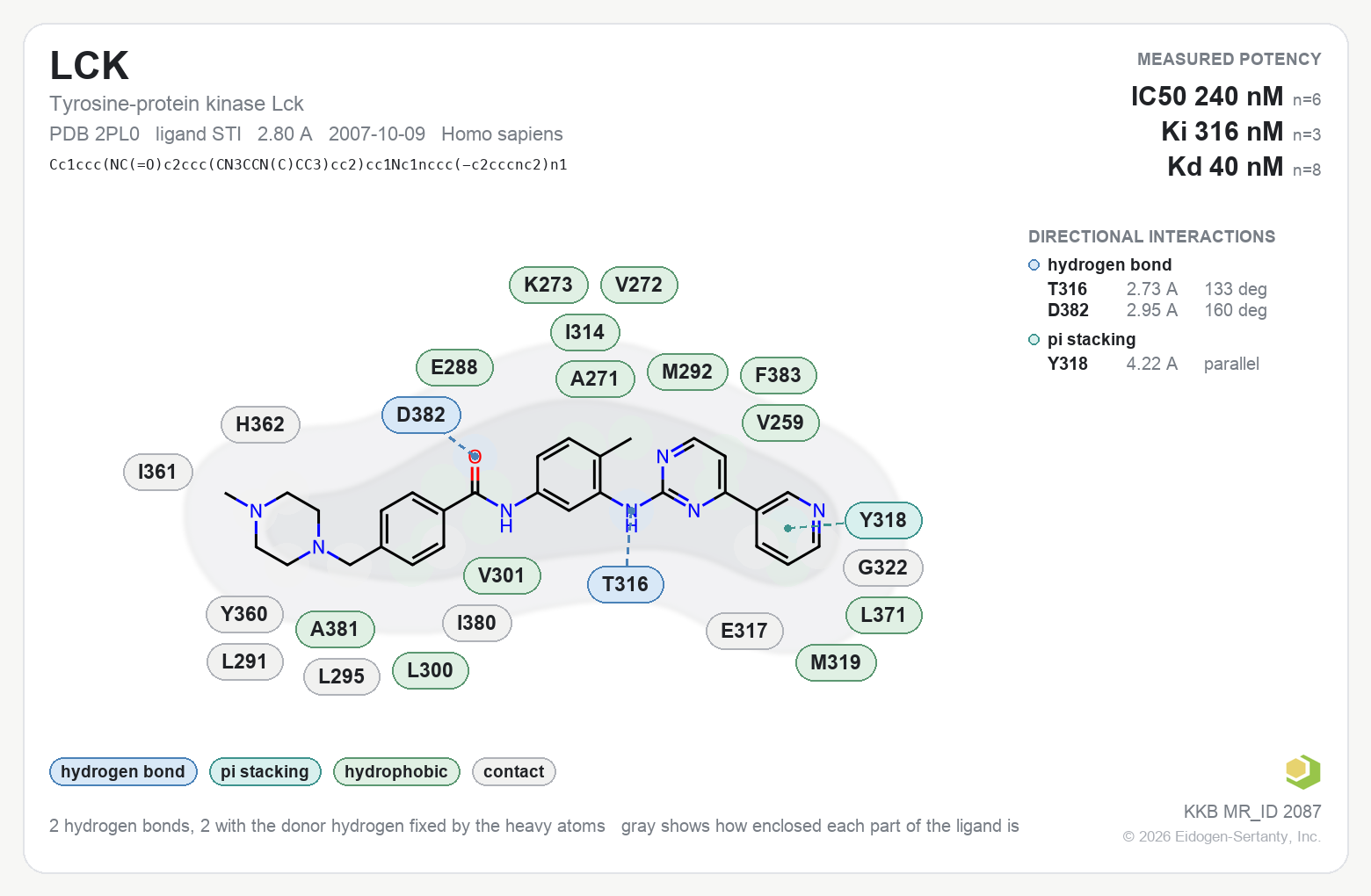
Task: Select the T316 residue label
Action: tap(625, 584)
